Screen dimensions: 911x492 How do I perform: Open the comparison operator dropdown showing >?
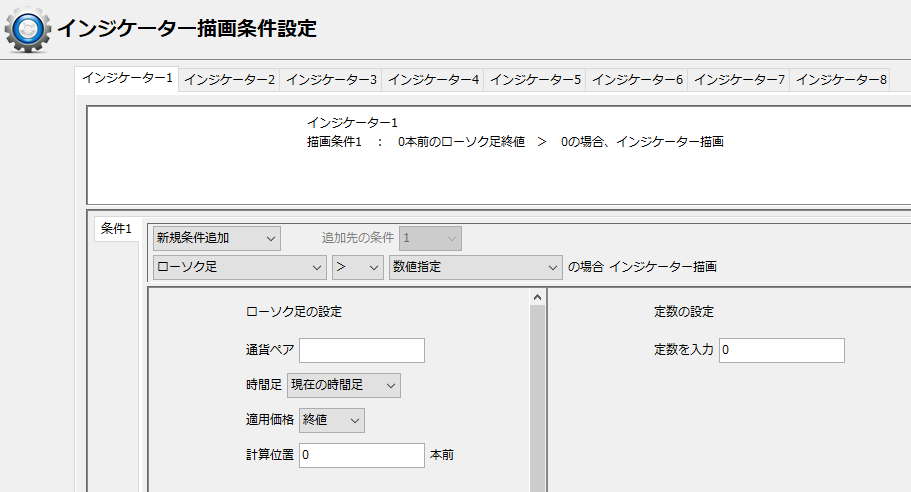pos(357,267)
